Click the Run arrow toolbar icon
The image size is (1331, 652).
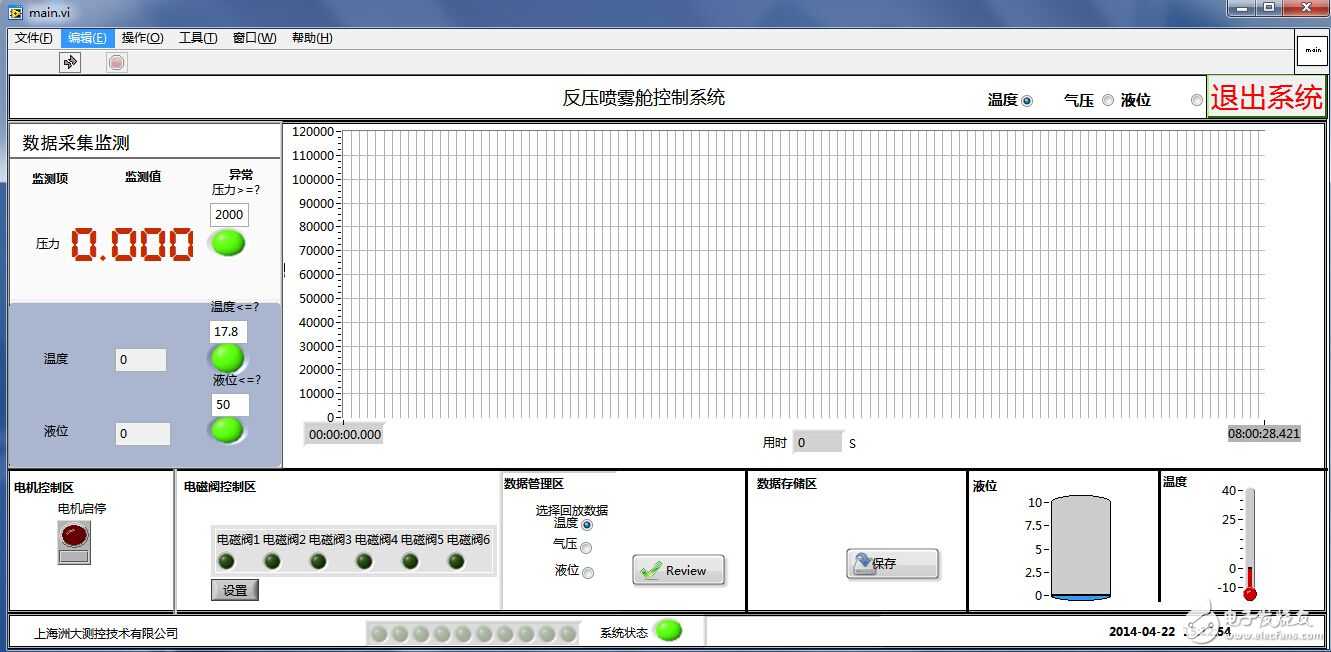pos(70,62)
